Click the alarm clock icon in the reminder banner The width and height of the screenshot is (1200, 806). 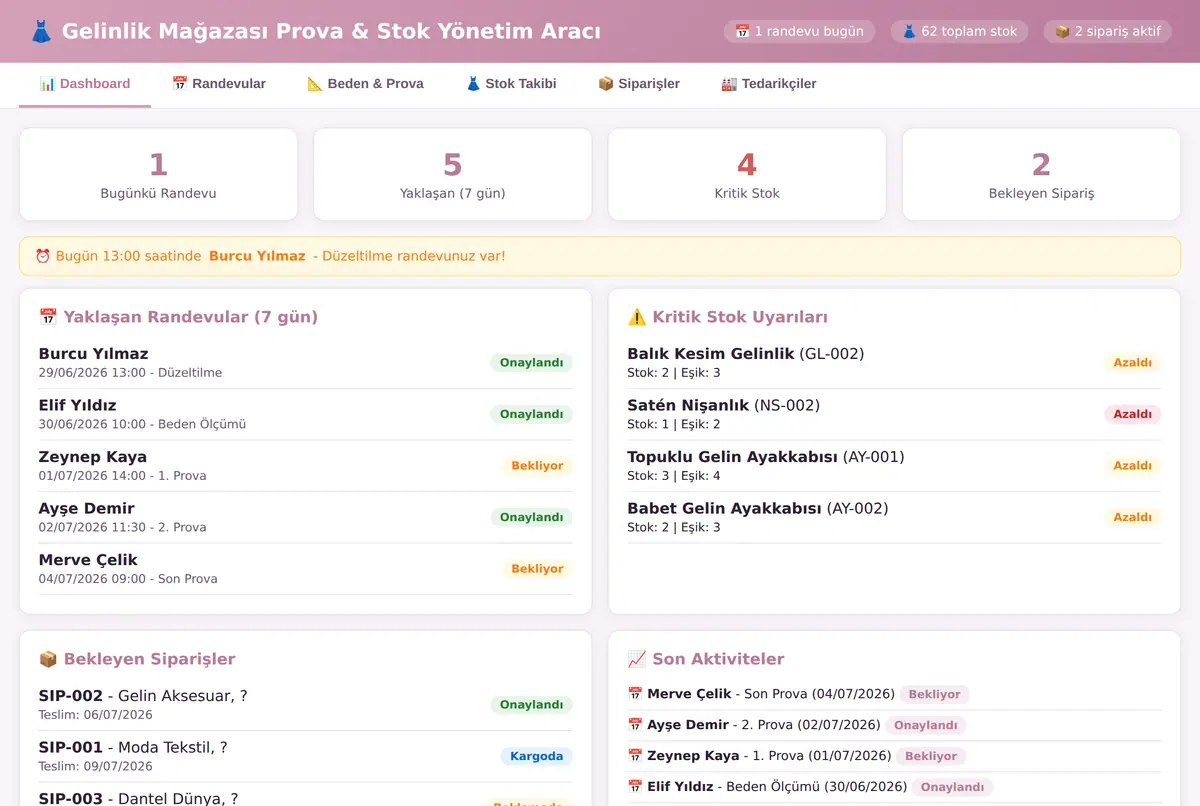(43, 256)
